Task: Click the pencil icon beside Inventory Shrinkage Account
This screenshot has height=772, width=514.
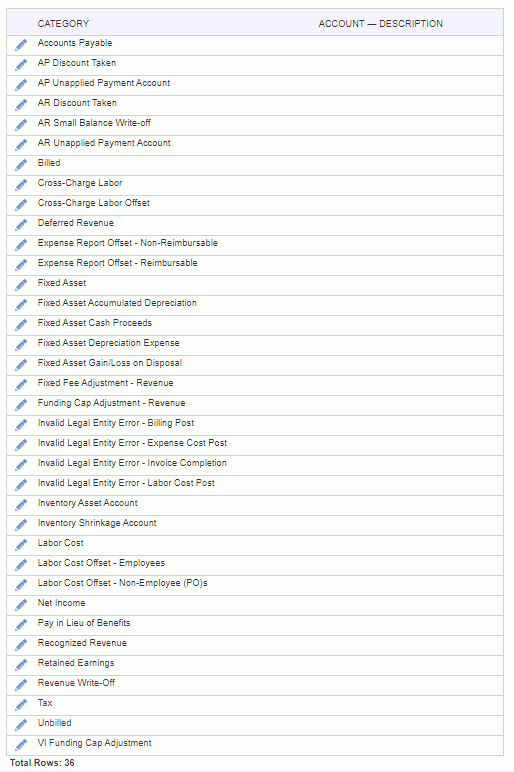Action: pyautogui.click(x=21, y=525)
